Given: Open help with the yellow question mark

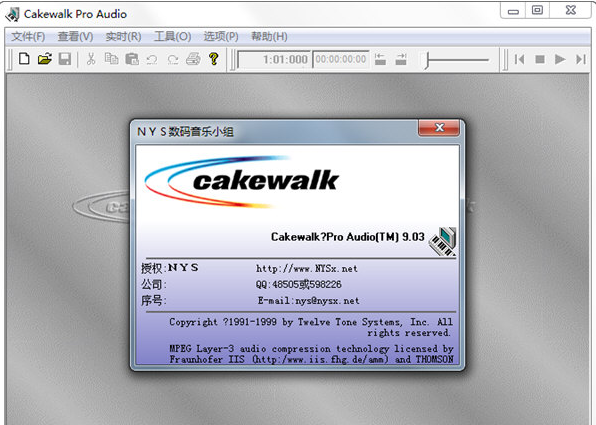Looking at the screenshot, I should point(214,59).
